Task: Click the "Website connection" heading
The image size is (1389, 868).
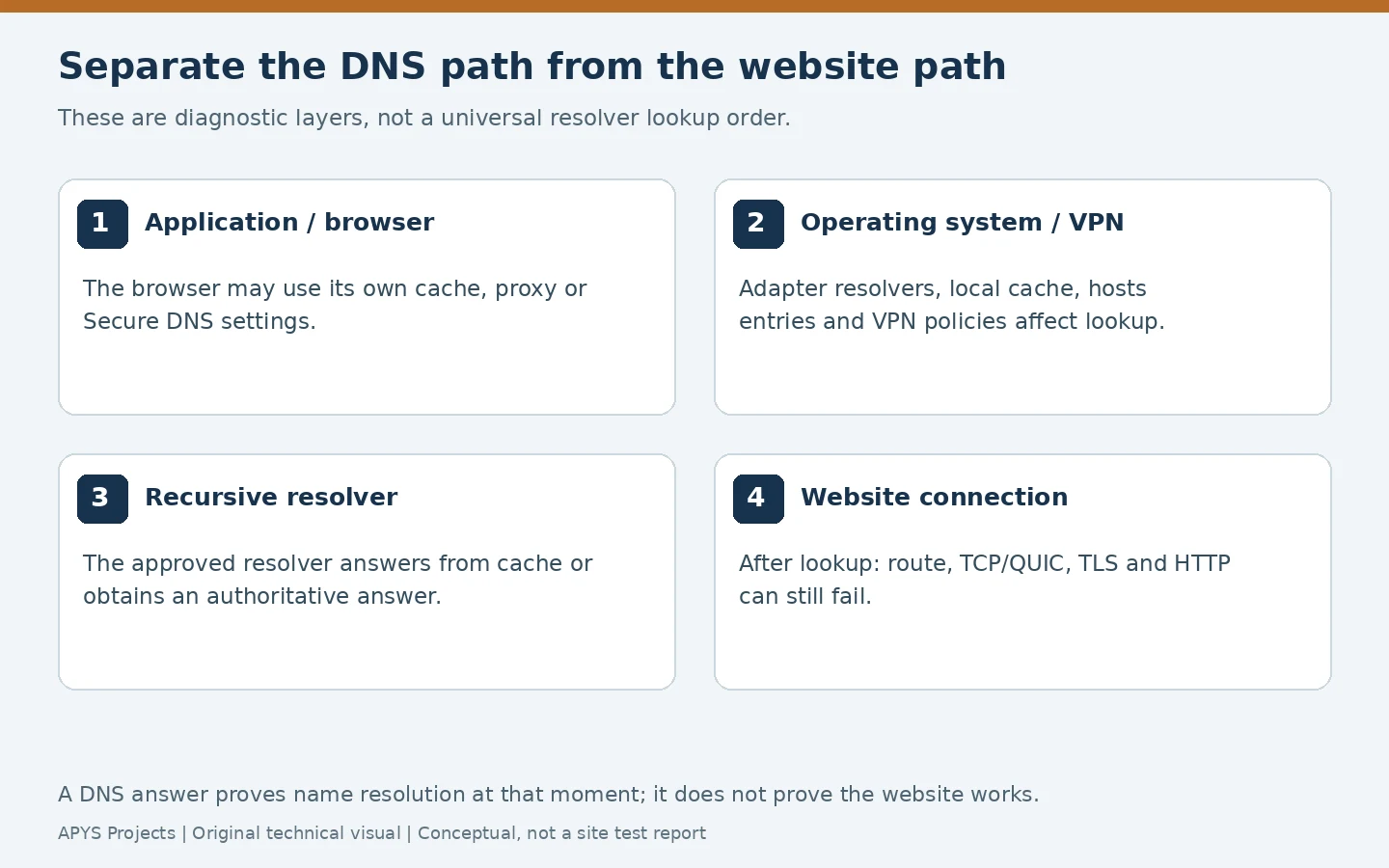Action: [x=934, y=498]
